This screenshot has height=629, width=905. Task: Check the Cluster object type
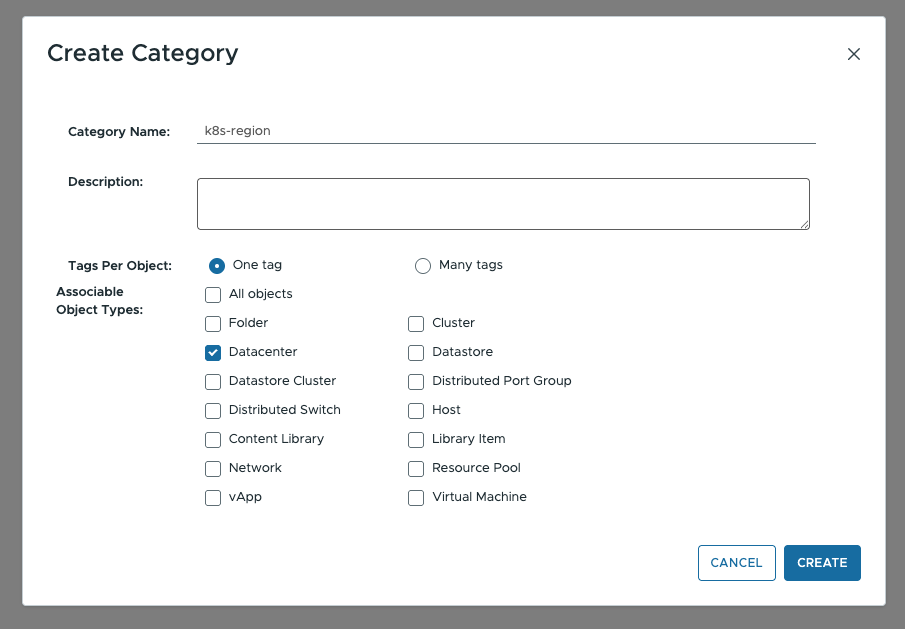tap(416, 323)
